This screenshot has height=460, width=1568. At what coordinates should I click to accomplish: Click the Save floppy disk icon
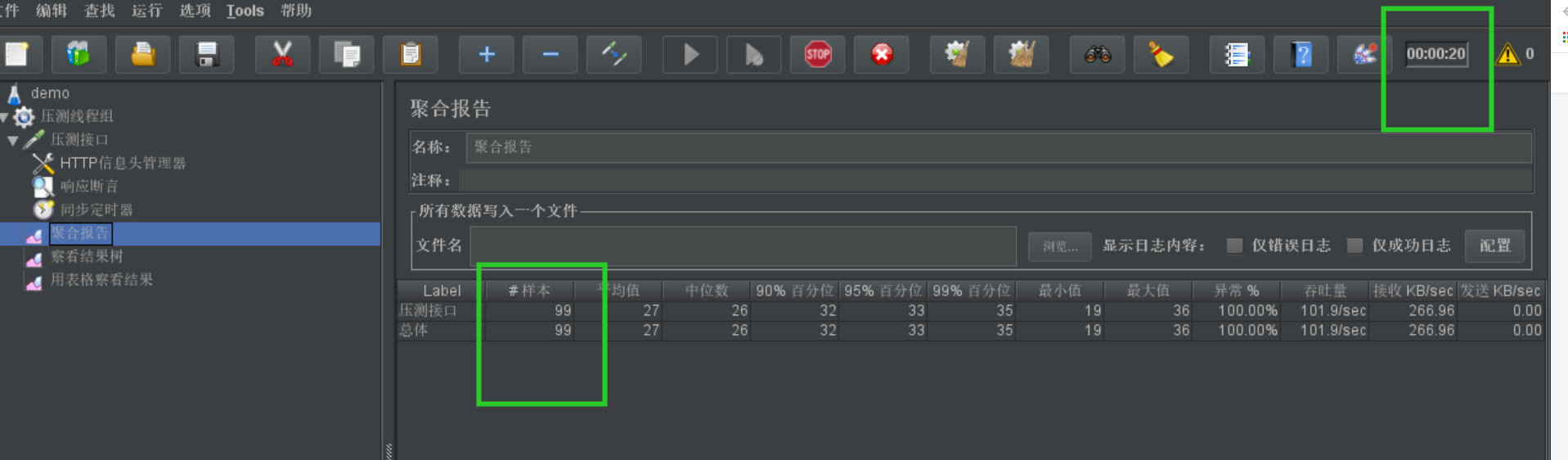[207, 55]
